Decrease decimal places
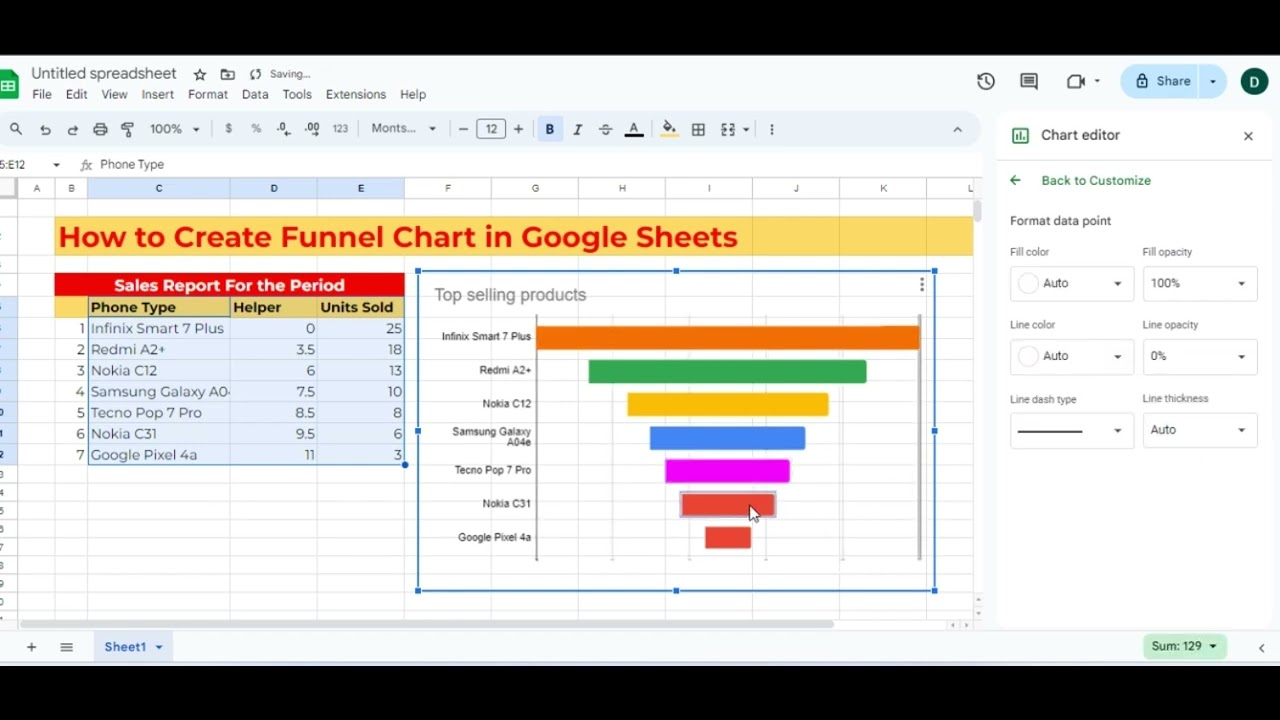This screenshot has height=720, width=1280. (284, 129)
